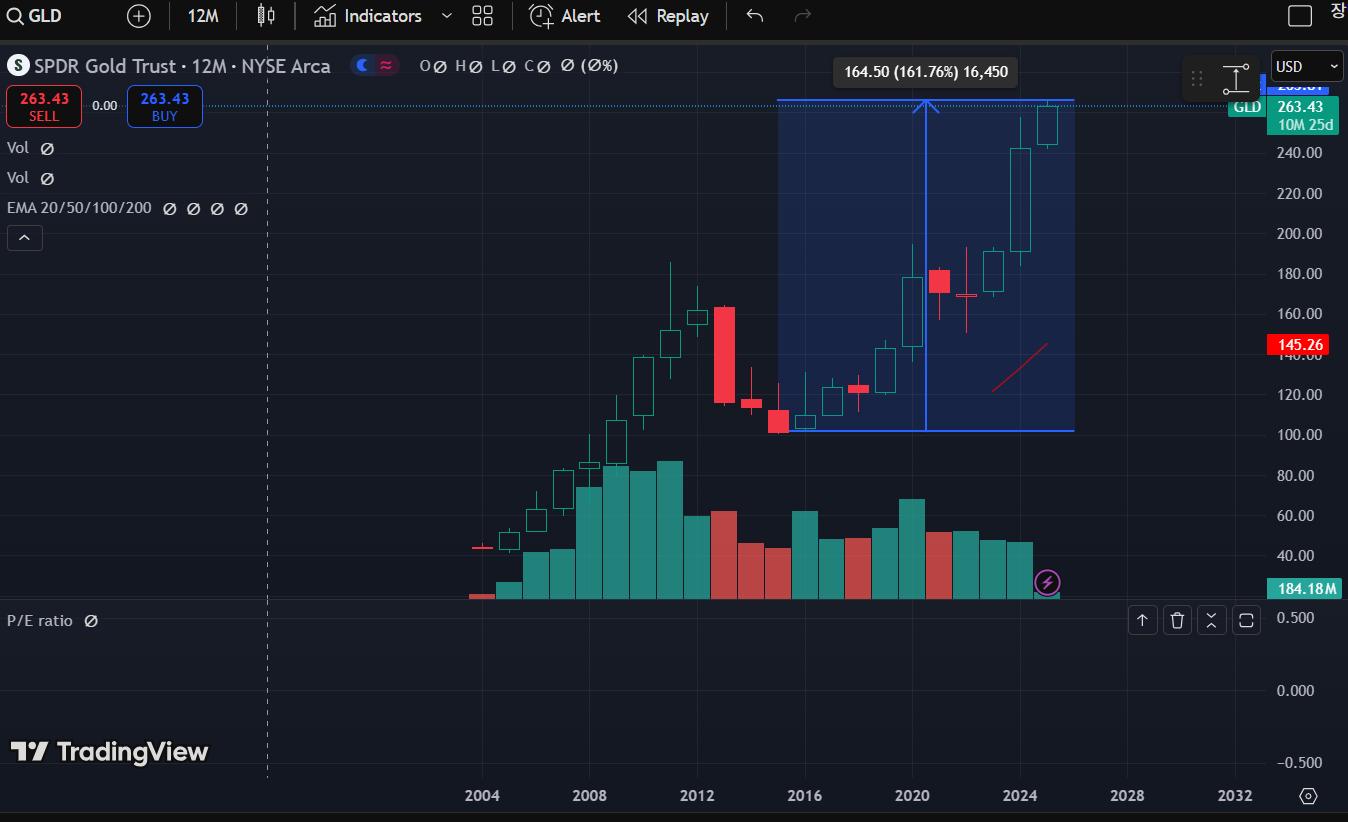1348x822 pixels.
Task: Maximize the P/E ratio pane
Action: [1246, 621]
